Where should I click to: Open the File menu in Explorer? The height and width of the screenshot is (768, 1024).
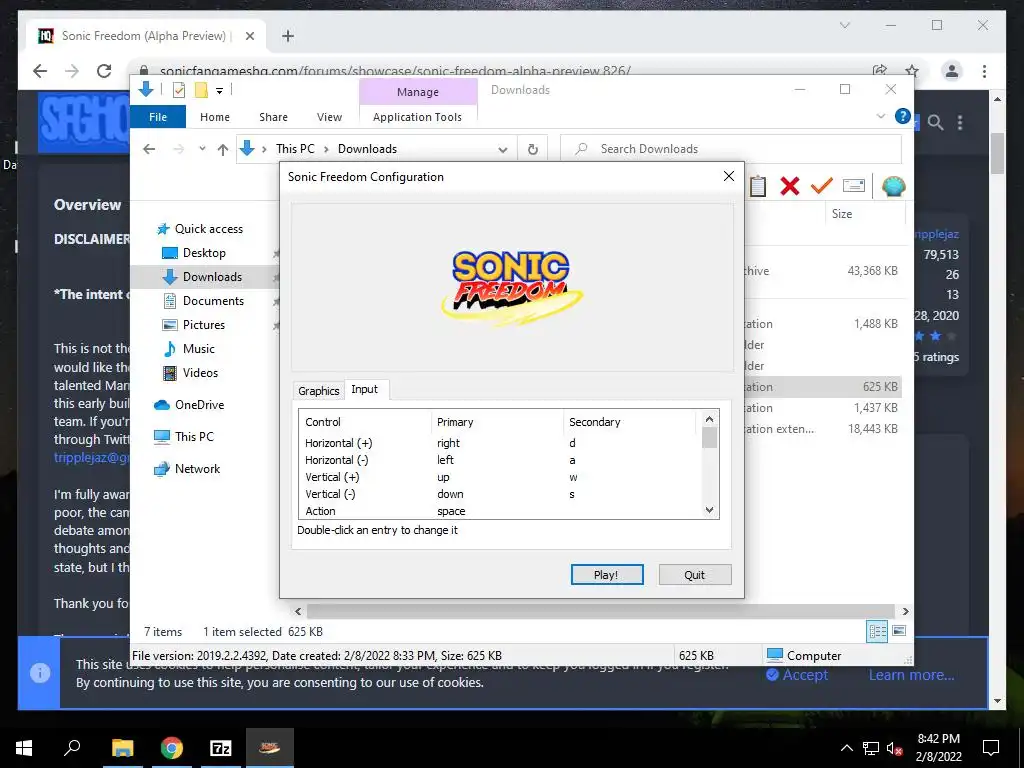tap(158, 117)
